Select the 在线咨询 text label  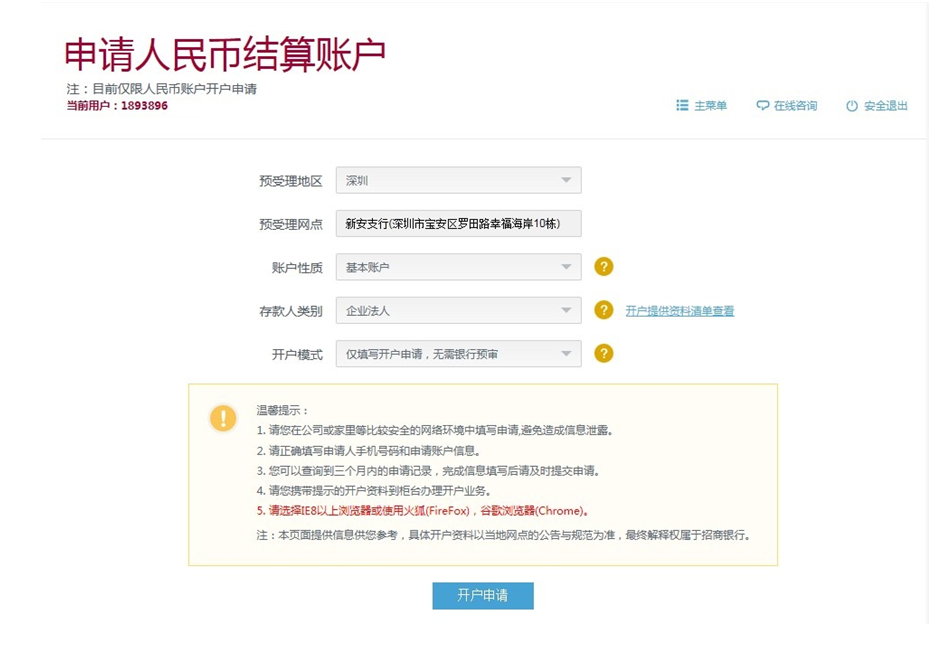(x=794, y=106)
